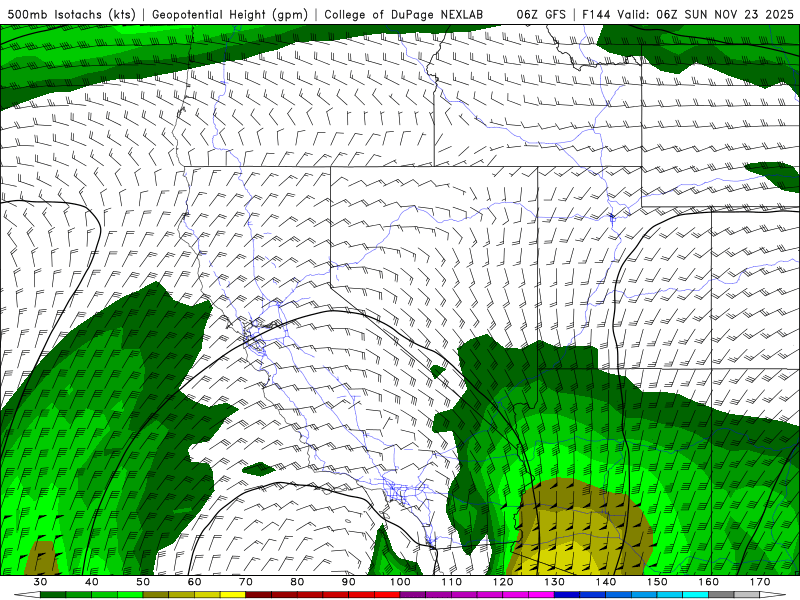Click the legend value 130
800x600 pixels.
(x=554, y=582)
